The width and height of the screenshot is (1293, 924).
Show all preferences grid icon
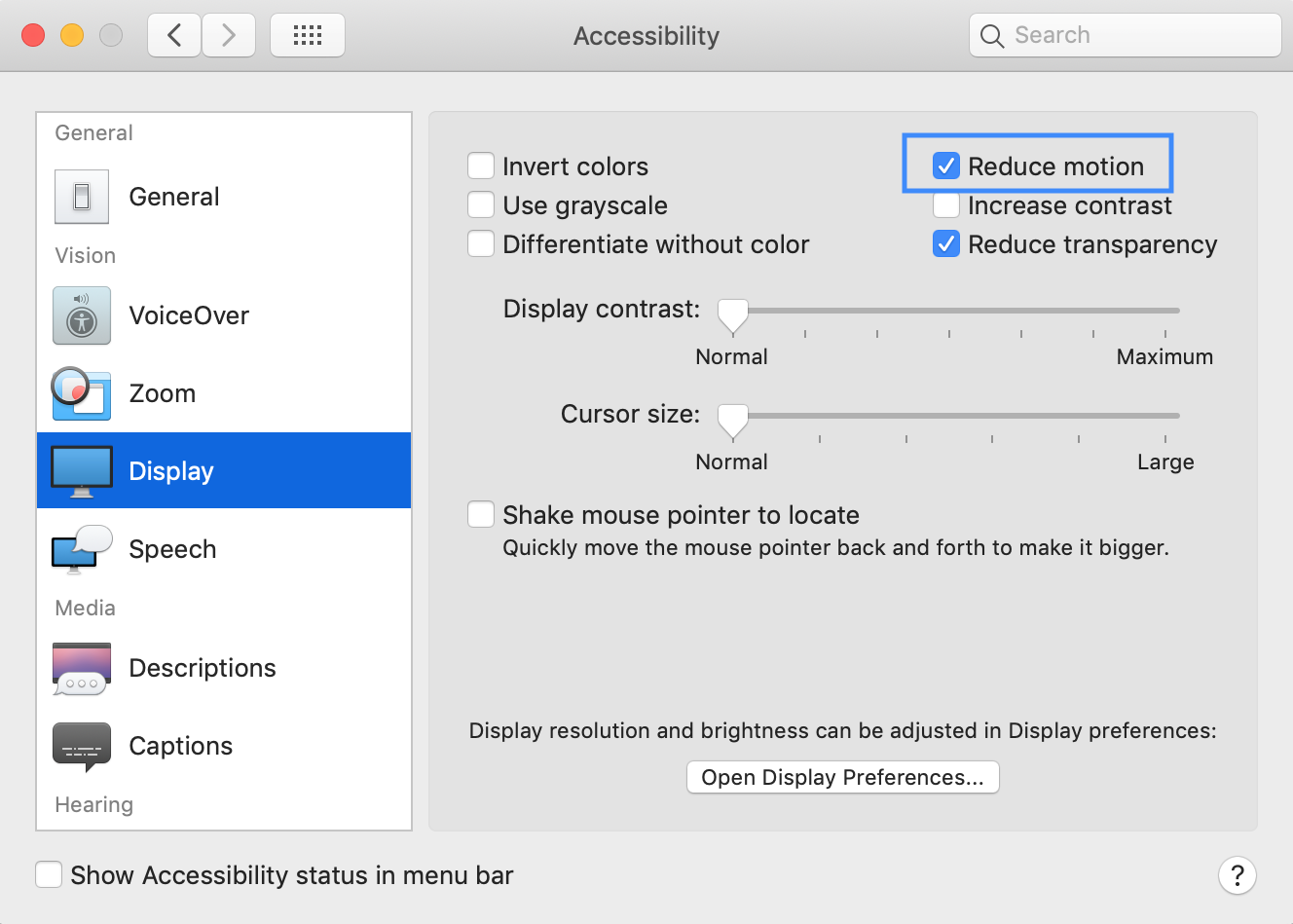pyautogui.click(x=308, y=36)
